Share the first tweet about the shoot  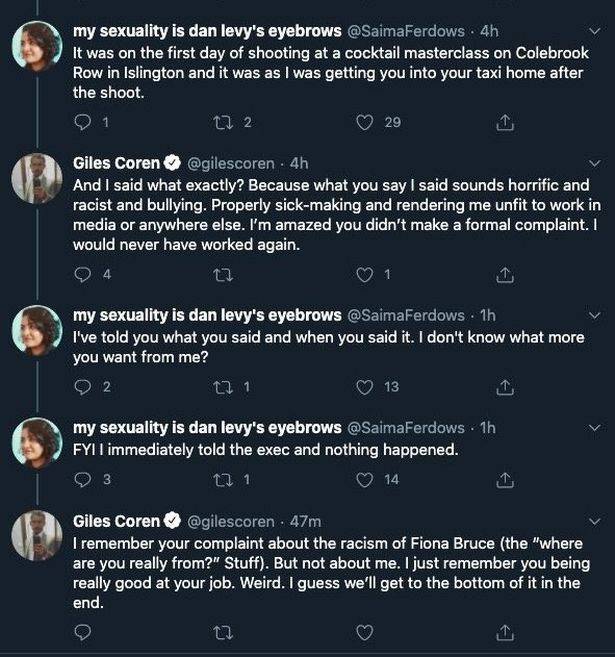click(505, 122)
